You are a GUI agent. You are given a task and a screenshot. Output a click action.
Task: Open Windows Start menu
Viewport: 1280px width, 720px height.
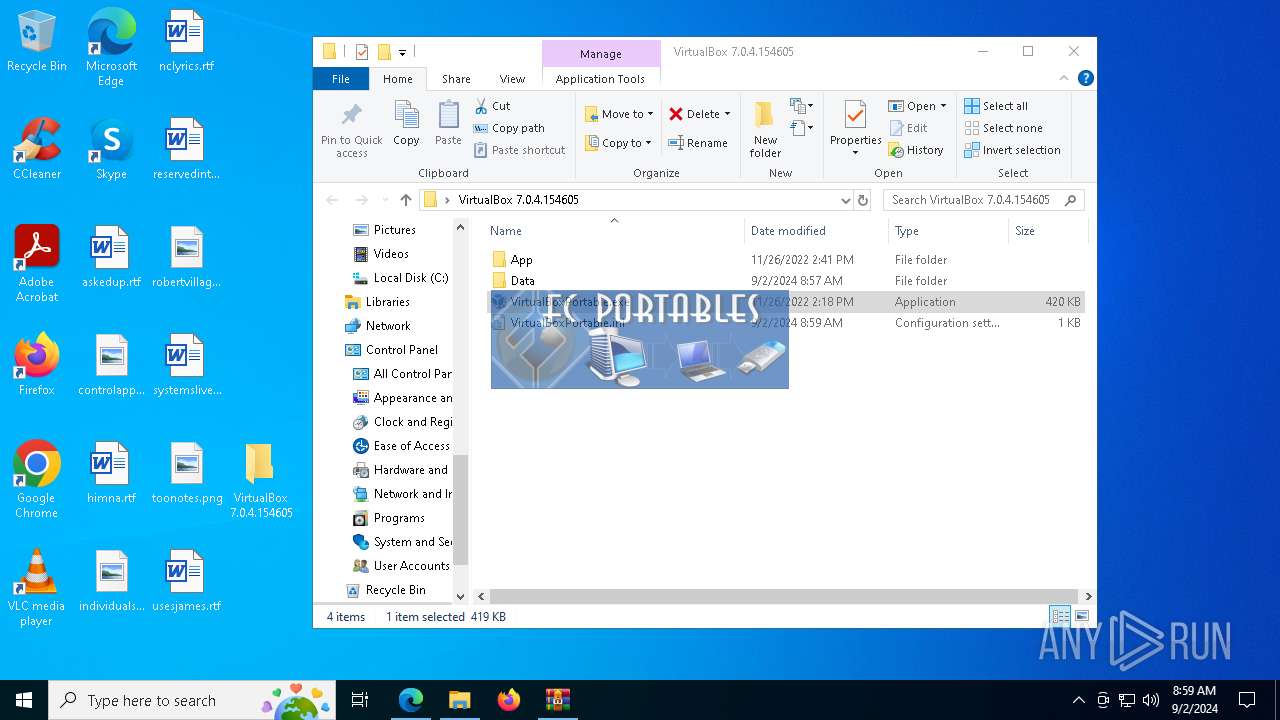point(24,700)
